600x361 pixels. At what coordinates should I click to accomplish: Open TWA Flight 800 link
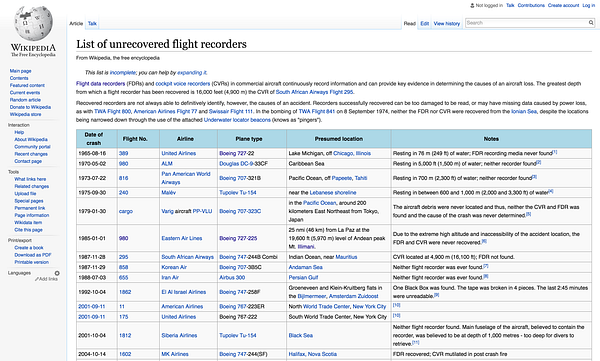click(x=112, y=111)
